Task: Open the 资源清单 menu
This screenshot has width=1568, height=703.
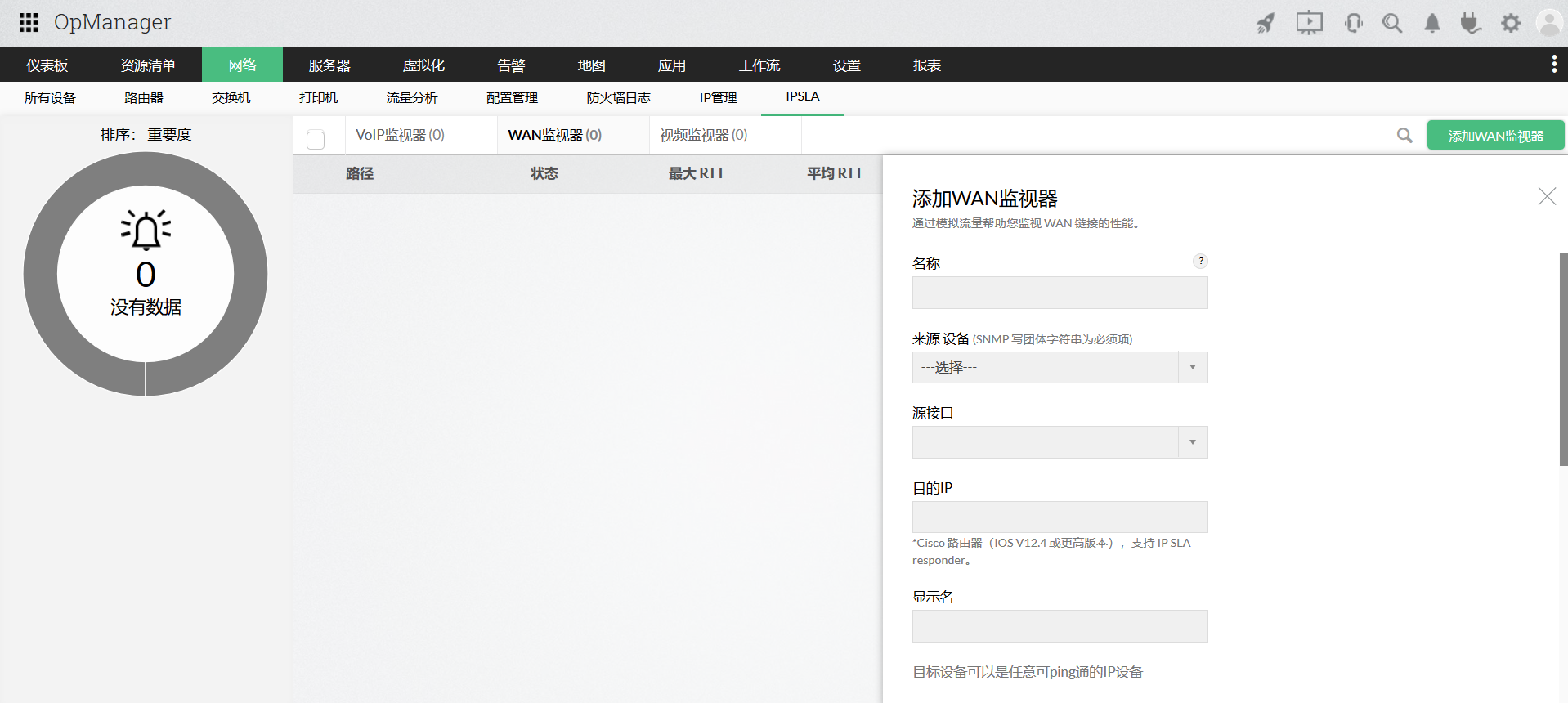Action: coord(148,65)
